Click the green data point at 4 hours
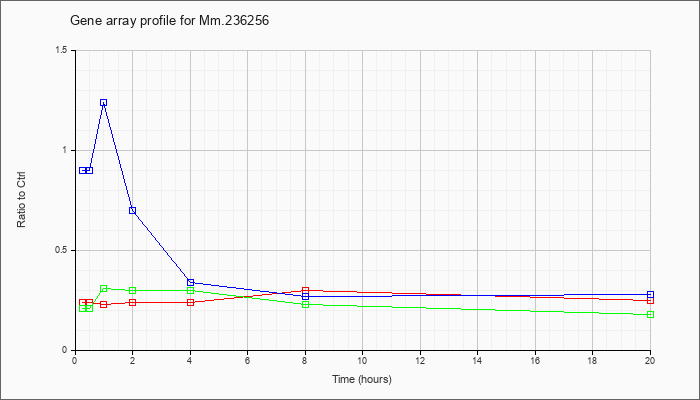This screenshot has height=400, width=700. pyautogui.click(x=191, y=291)
